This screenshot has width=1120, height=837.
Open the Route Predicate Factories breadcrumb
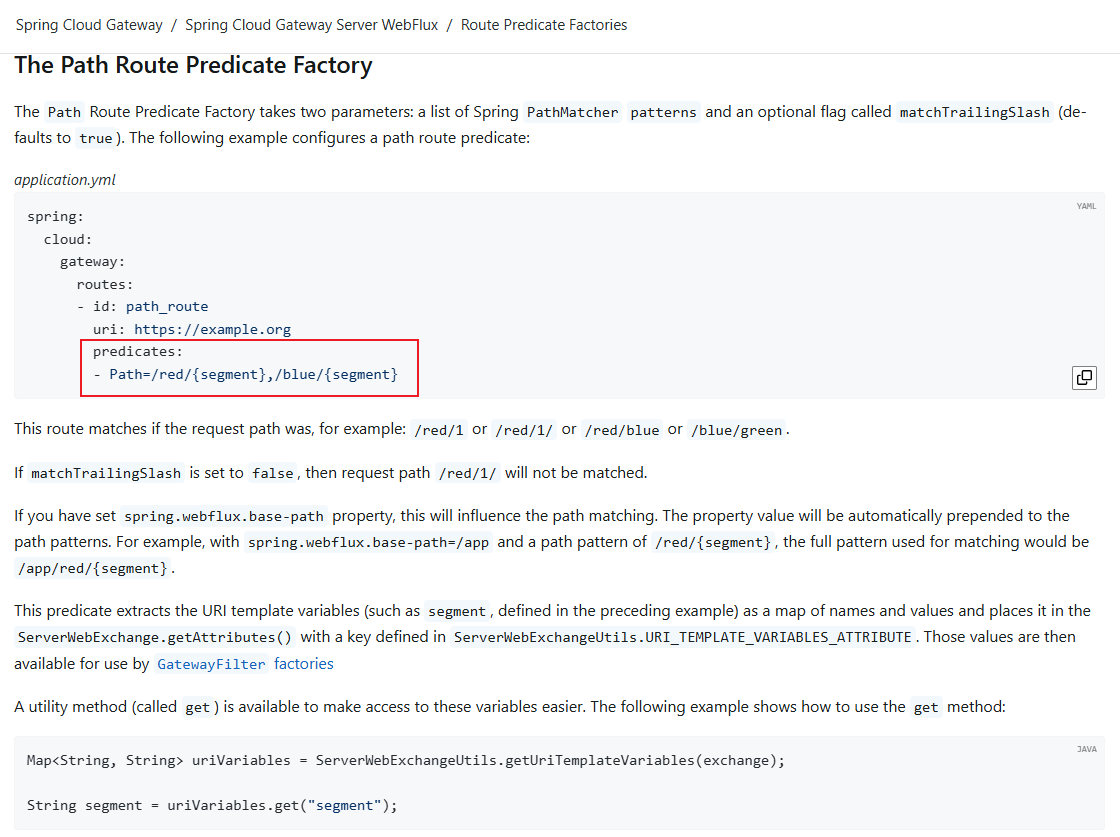[x=544, y=25]
